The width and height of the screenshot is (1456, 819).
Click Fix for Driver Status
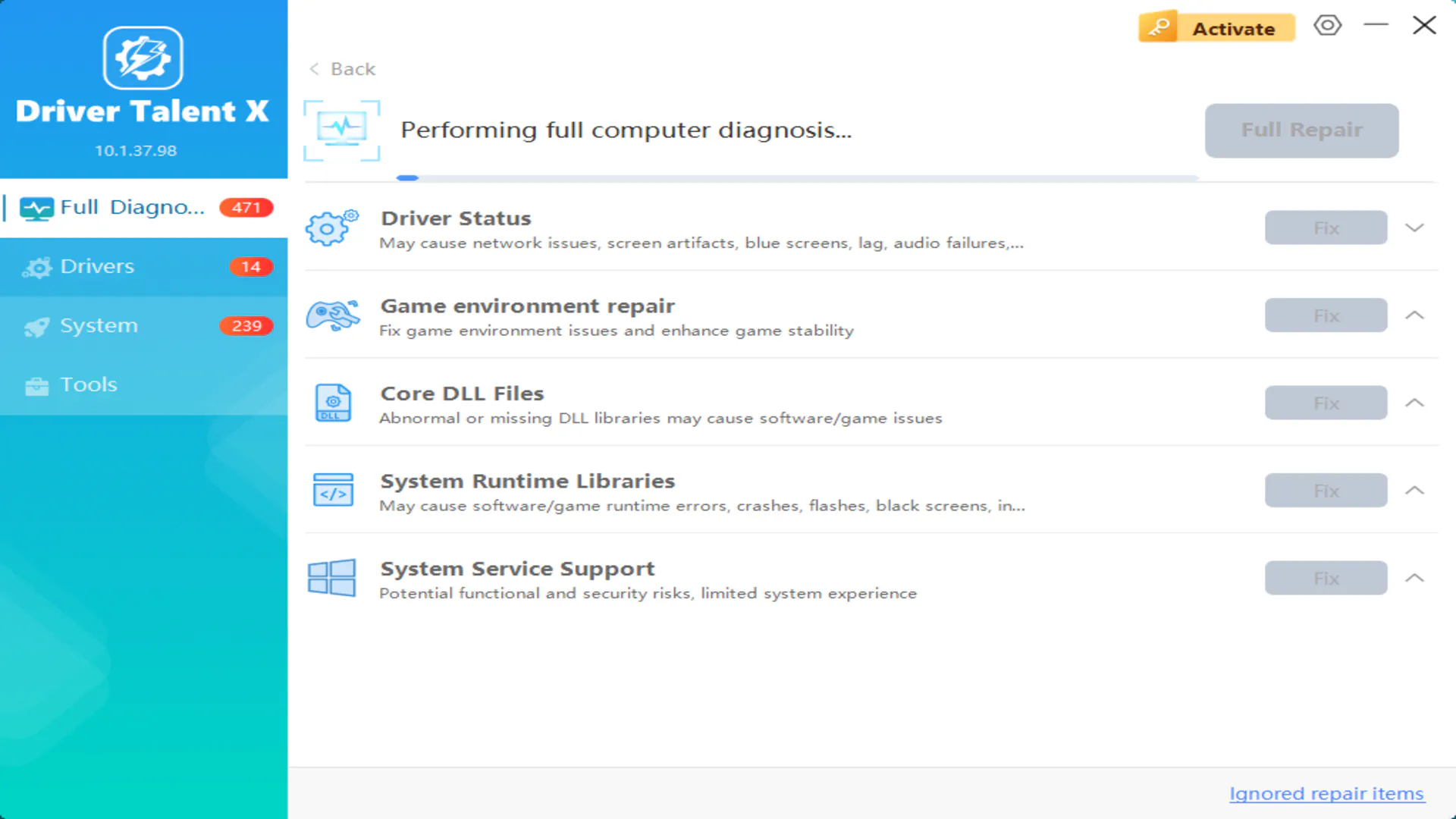pyautogui.click(x=1326, y=227)
